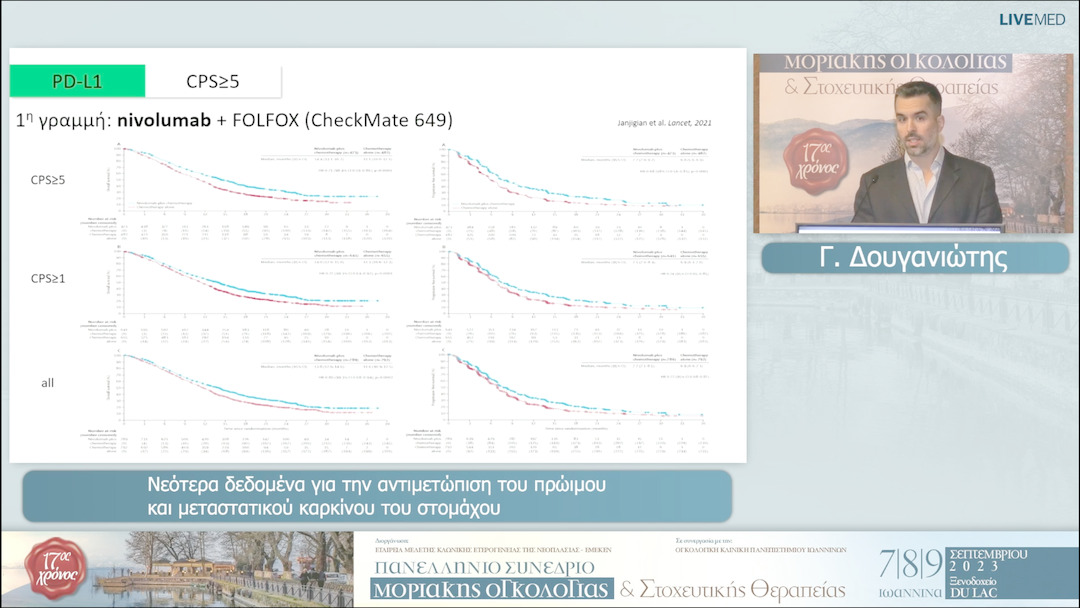Screen dimensions: 1080x608
Task: Click the speaker name banner Γ. Δουγανιώτης
Action: coord(914,258)
